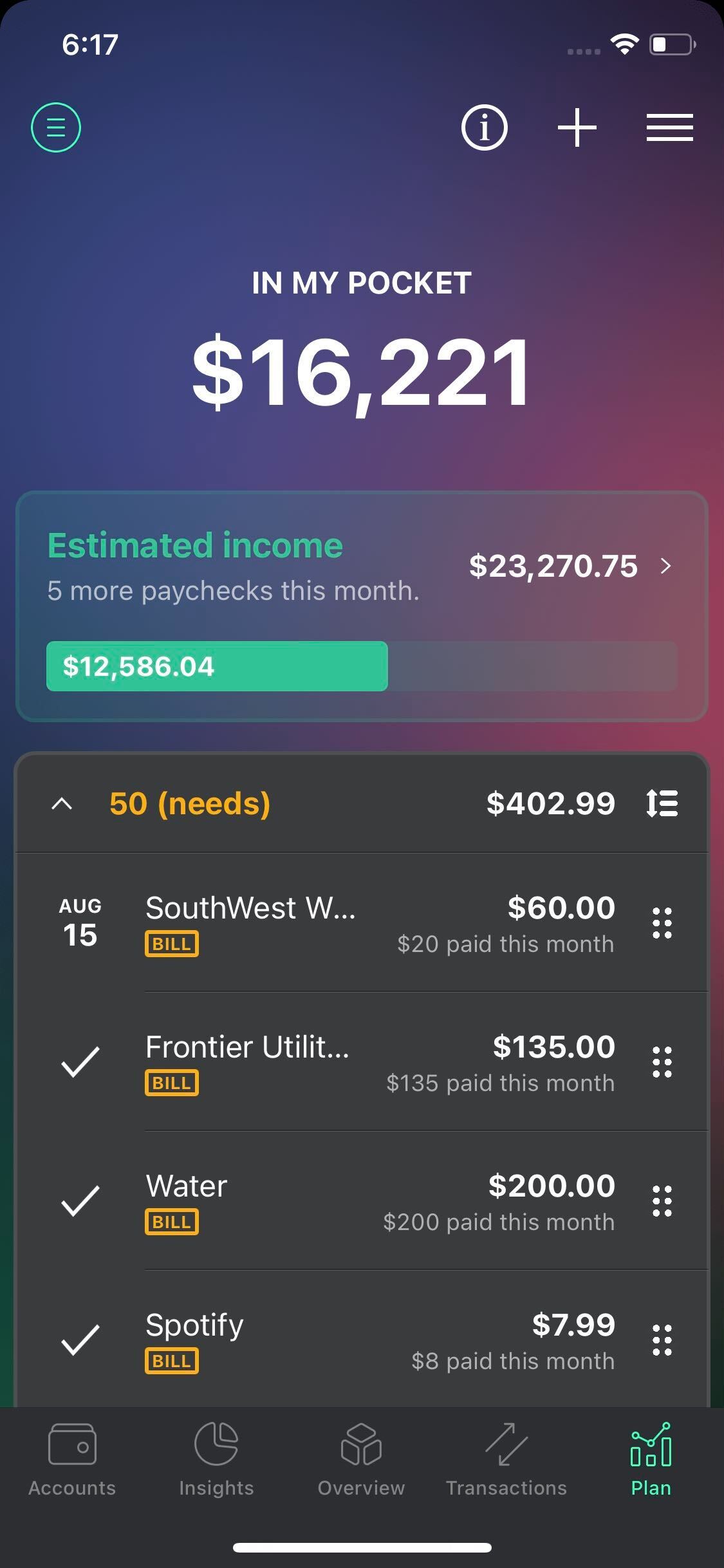This screenshot has height=1568, width=724.
Task: Tap drag handle for SouthWest bill
Action: coord(662,923)
